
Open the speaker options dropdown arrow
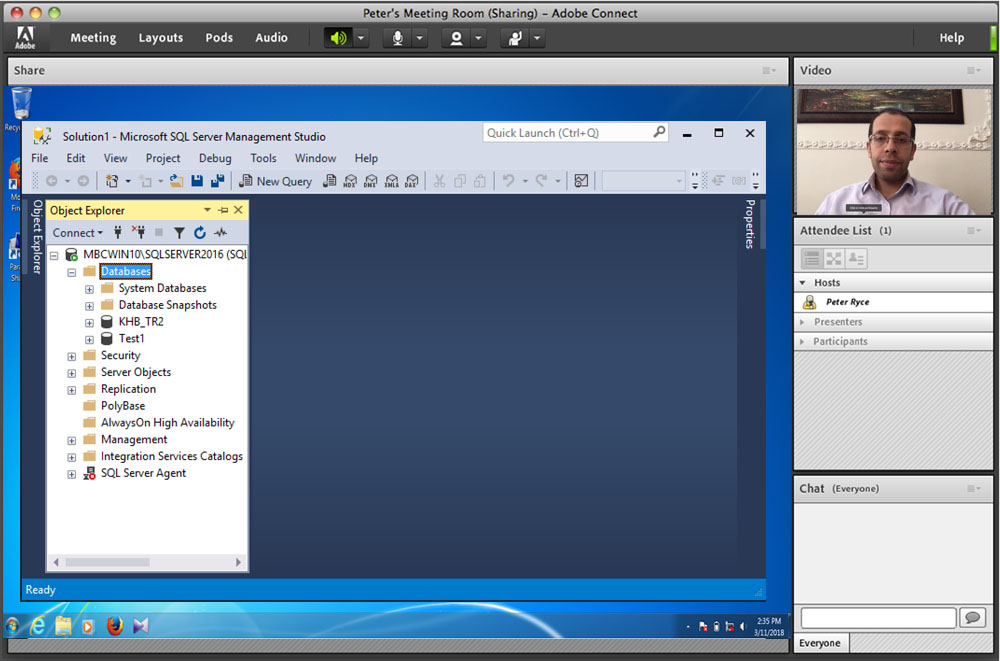361,38
